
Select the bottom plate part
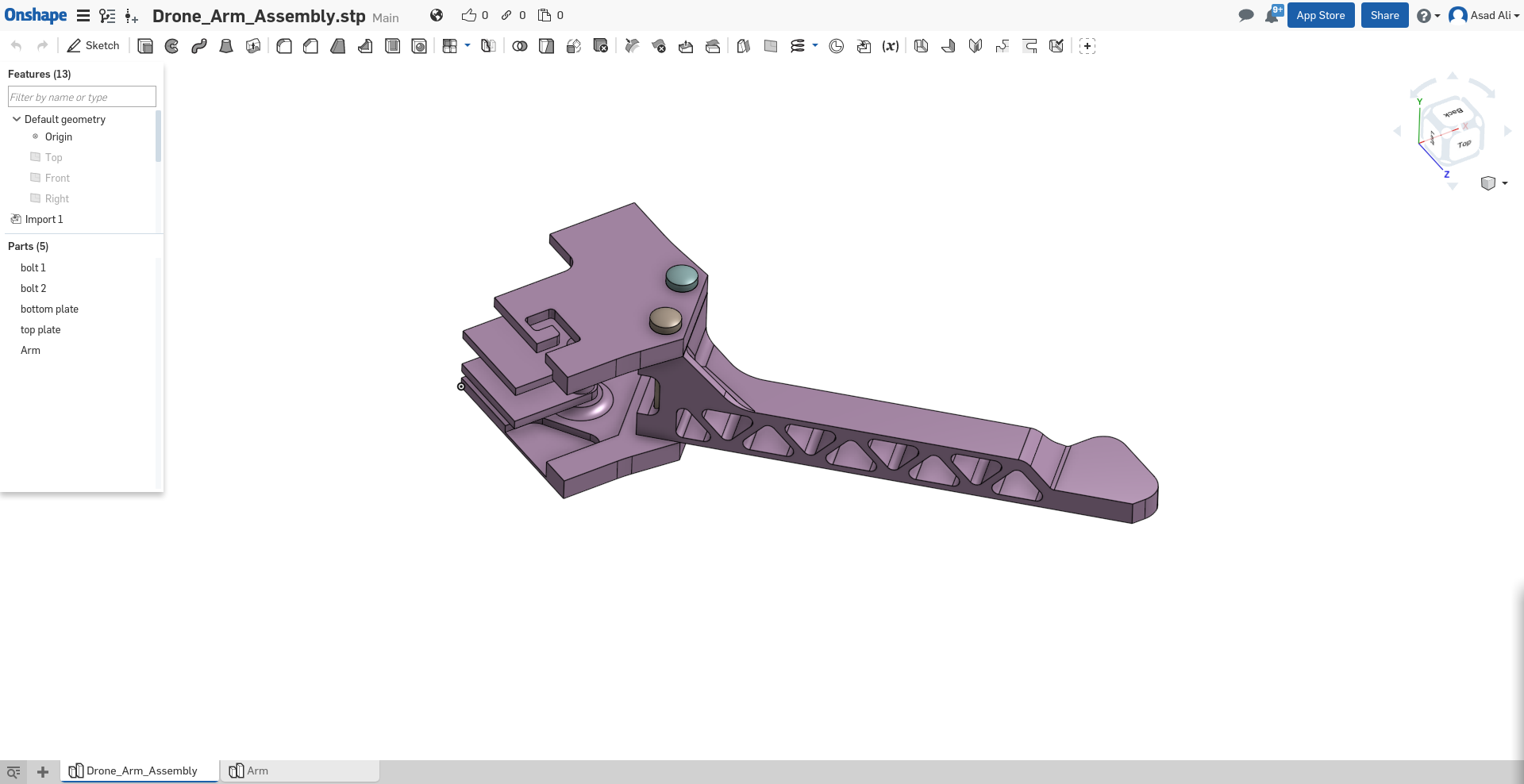(x=49, y=309)
